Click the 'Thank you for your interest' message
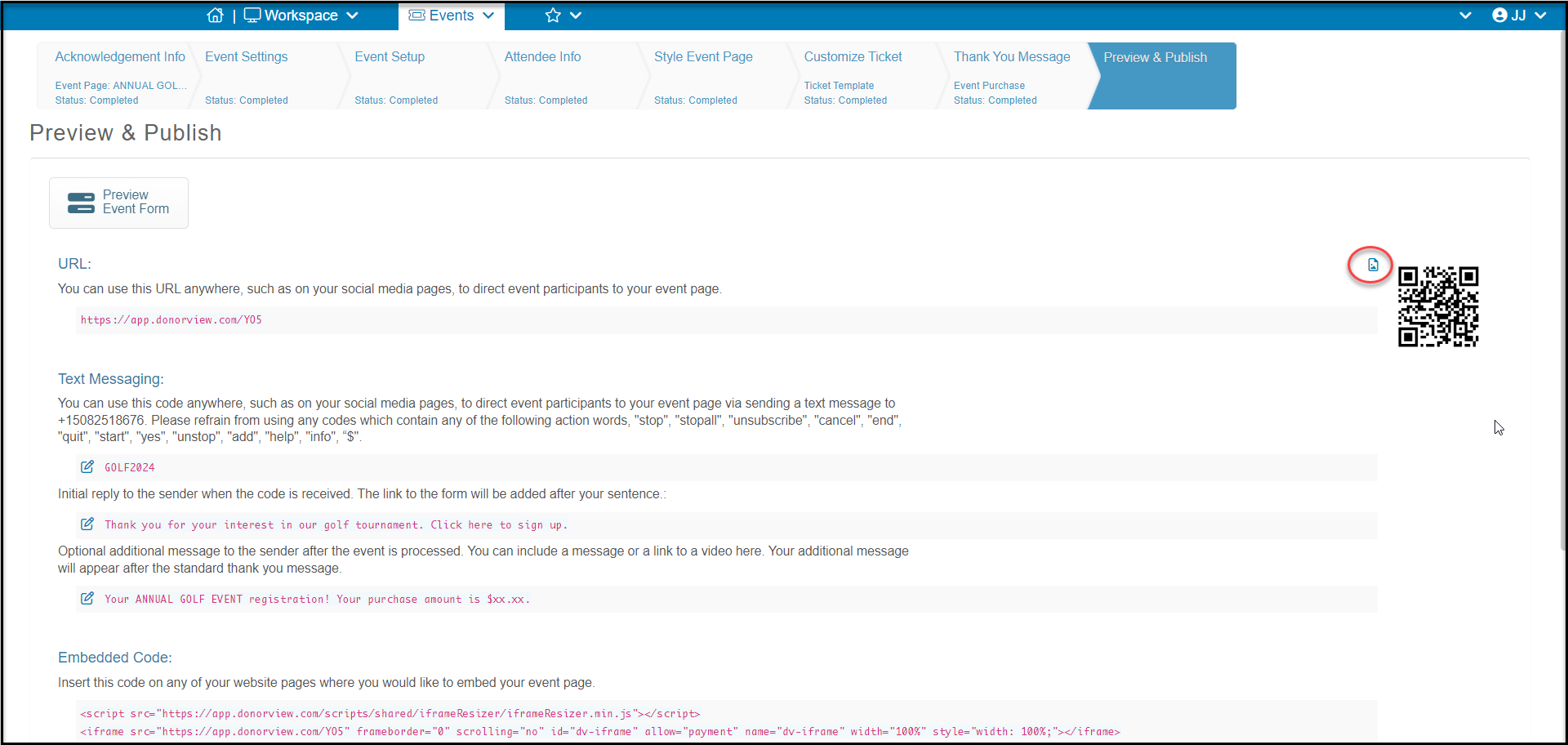The width and height of the screenshot is (1568, 745). pyautogui.click(x=336, y=525)
